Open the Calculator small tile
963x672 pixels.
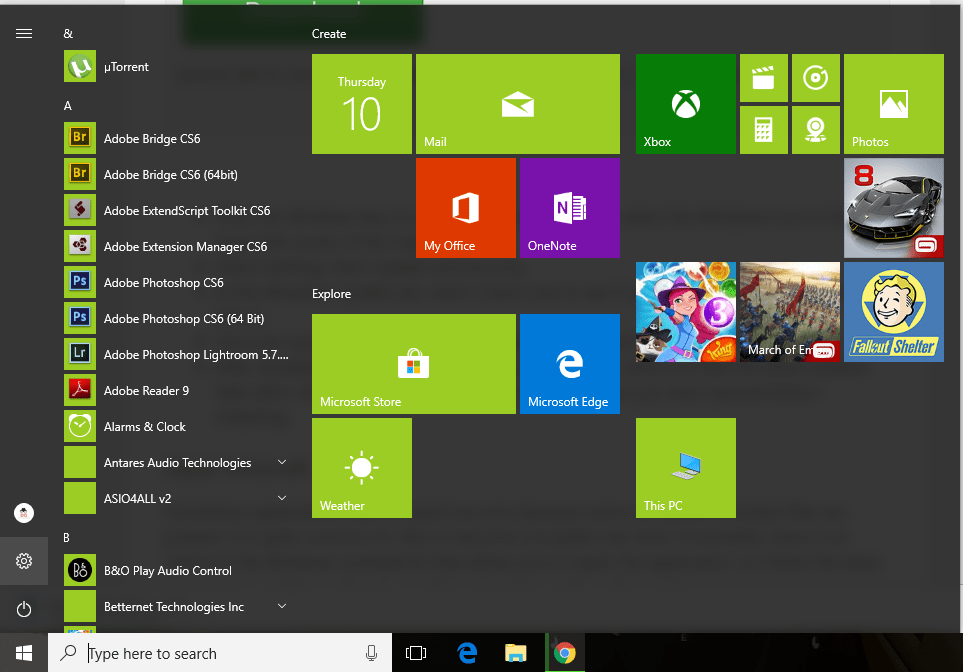763,130
